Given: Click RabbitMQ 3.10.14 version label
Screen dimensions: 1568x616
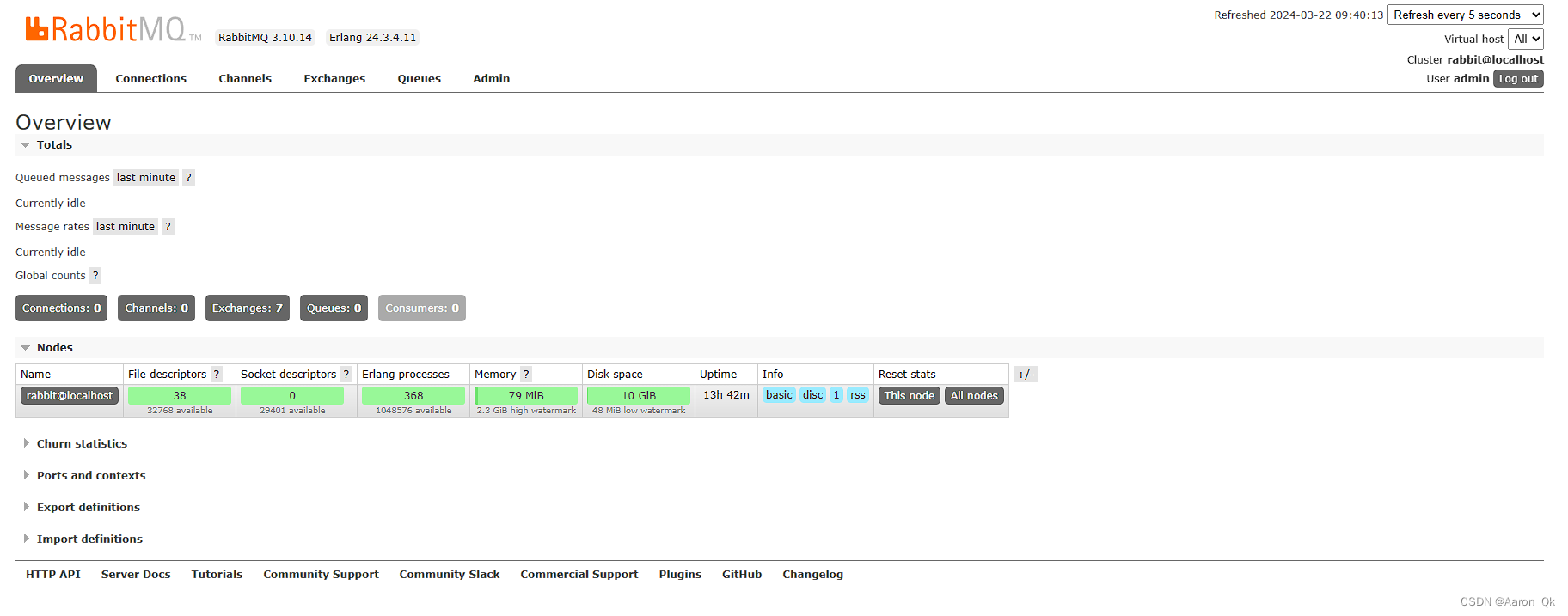Looking at the screenshot, I should click(x=265, y=38).
